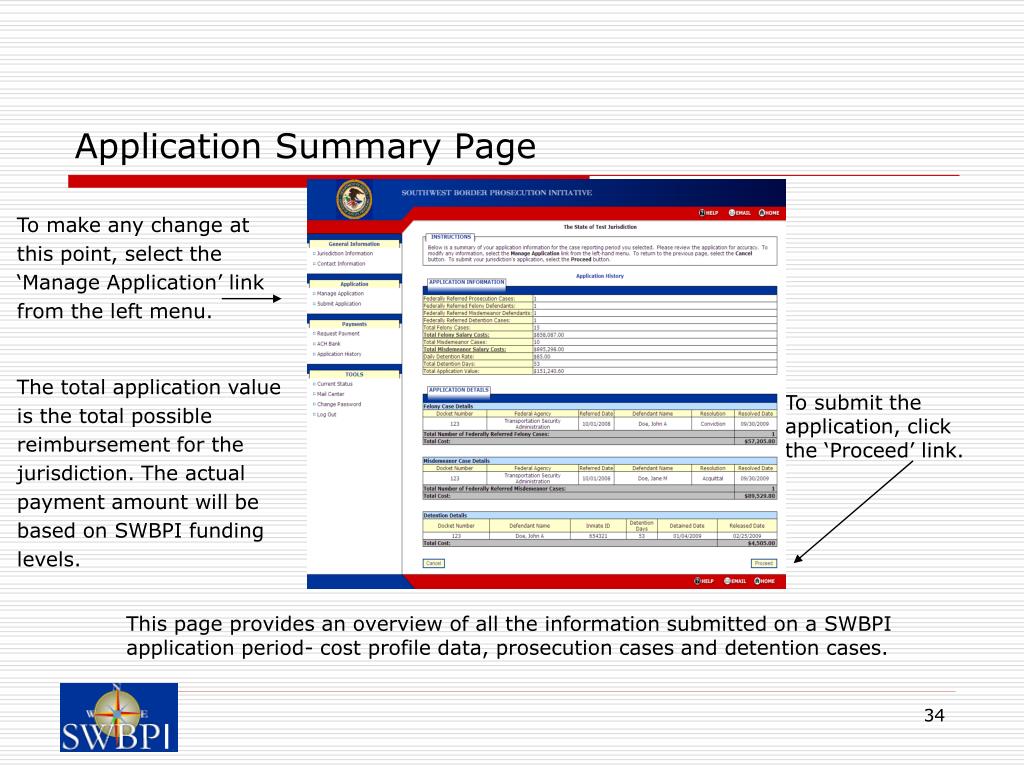Select Federally Referred Prosecution Cases label
1024x768 pixels.
pos(469,299)
